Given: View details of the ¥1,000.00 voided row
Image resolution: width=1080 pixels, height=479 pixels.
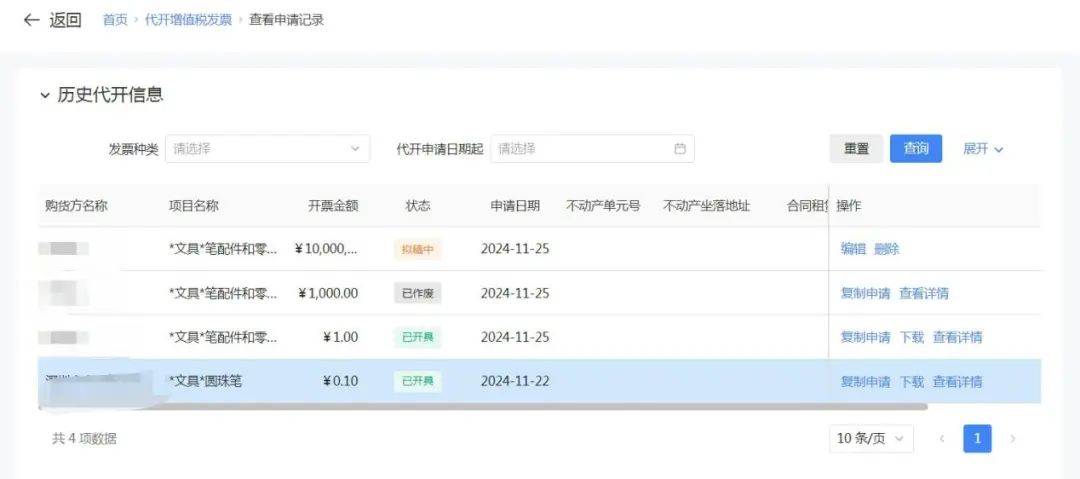Looking at the screenshot, I should tap(924, 293).
